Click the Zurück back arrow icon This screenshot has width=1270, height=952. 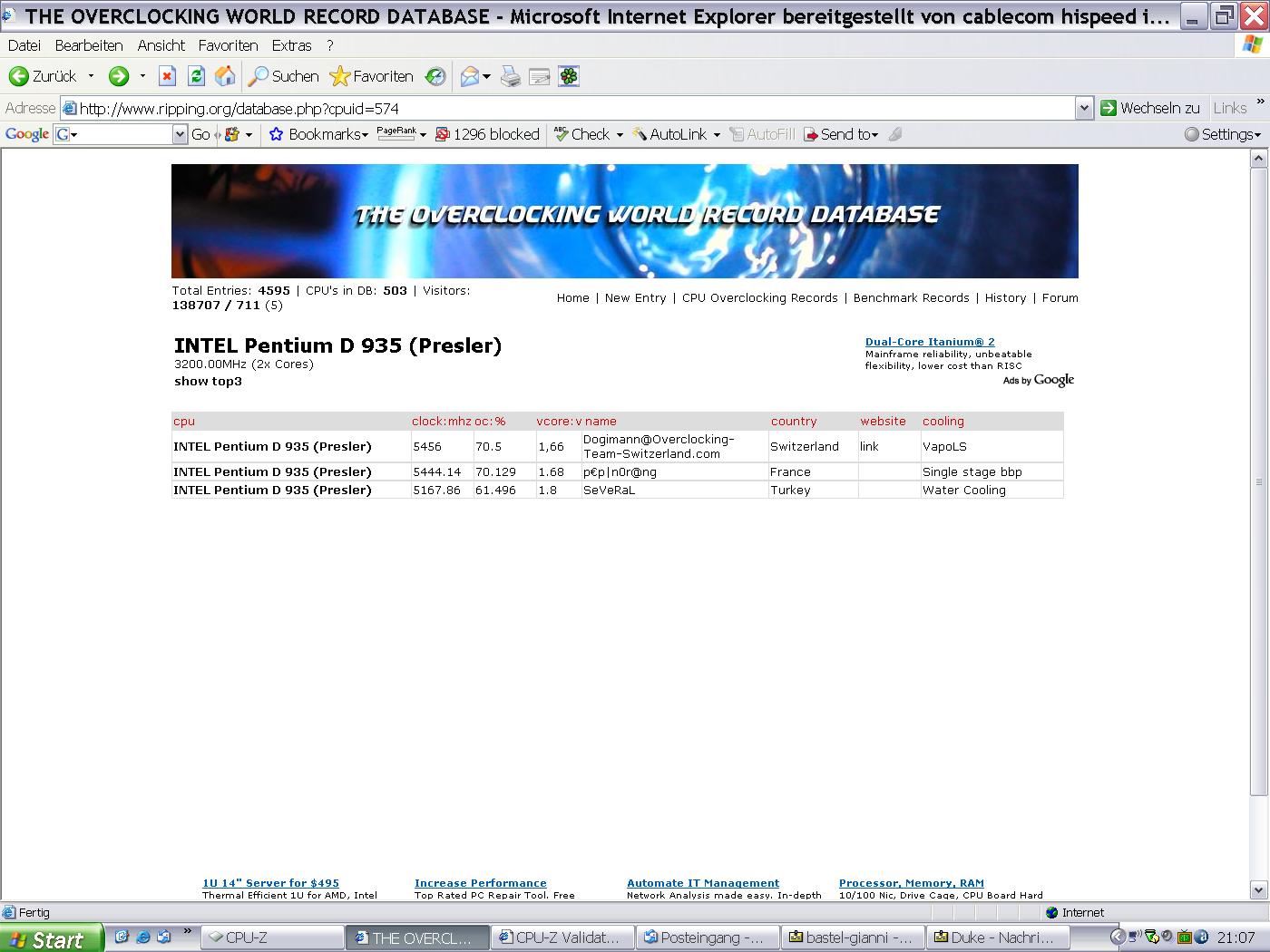click(19, 77)
